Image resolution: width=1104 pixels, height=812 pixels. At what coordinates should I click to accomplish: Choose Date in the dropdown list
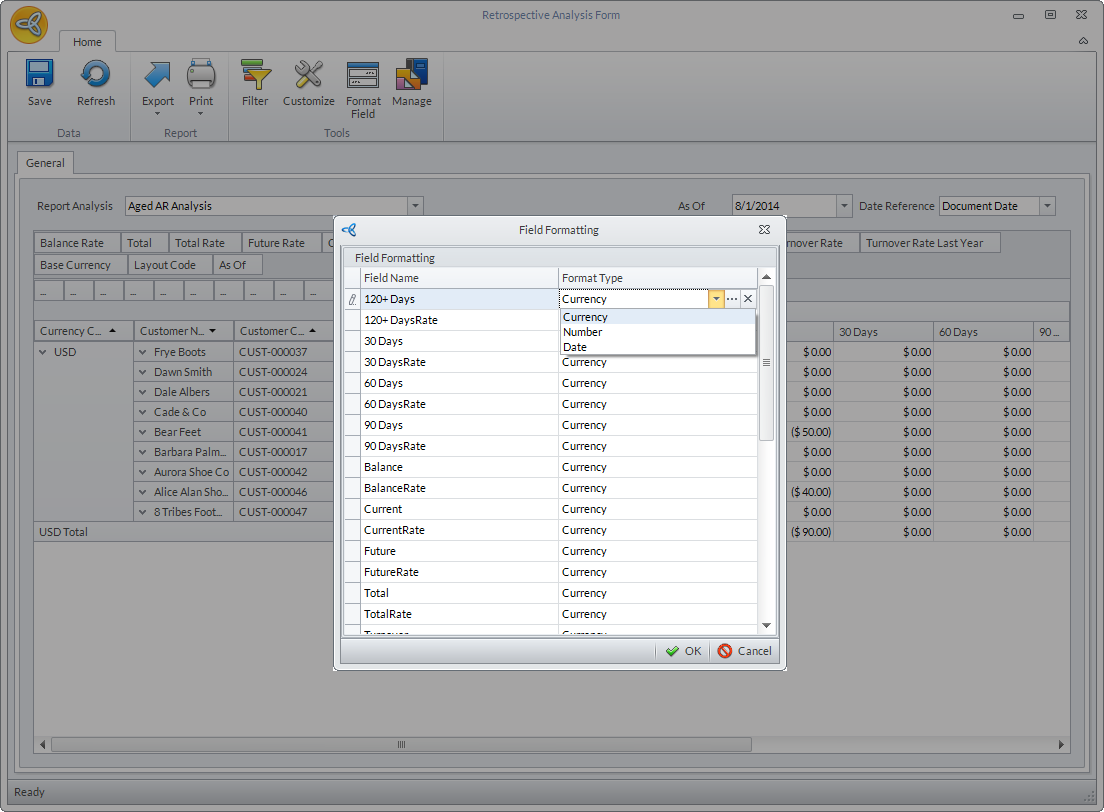coord(575,347)
